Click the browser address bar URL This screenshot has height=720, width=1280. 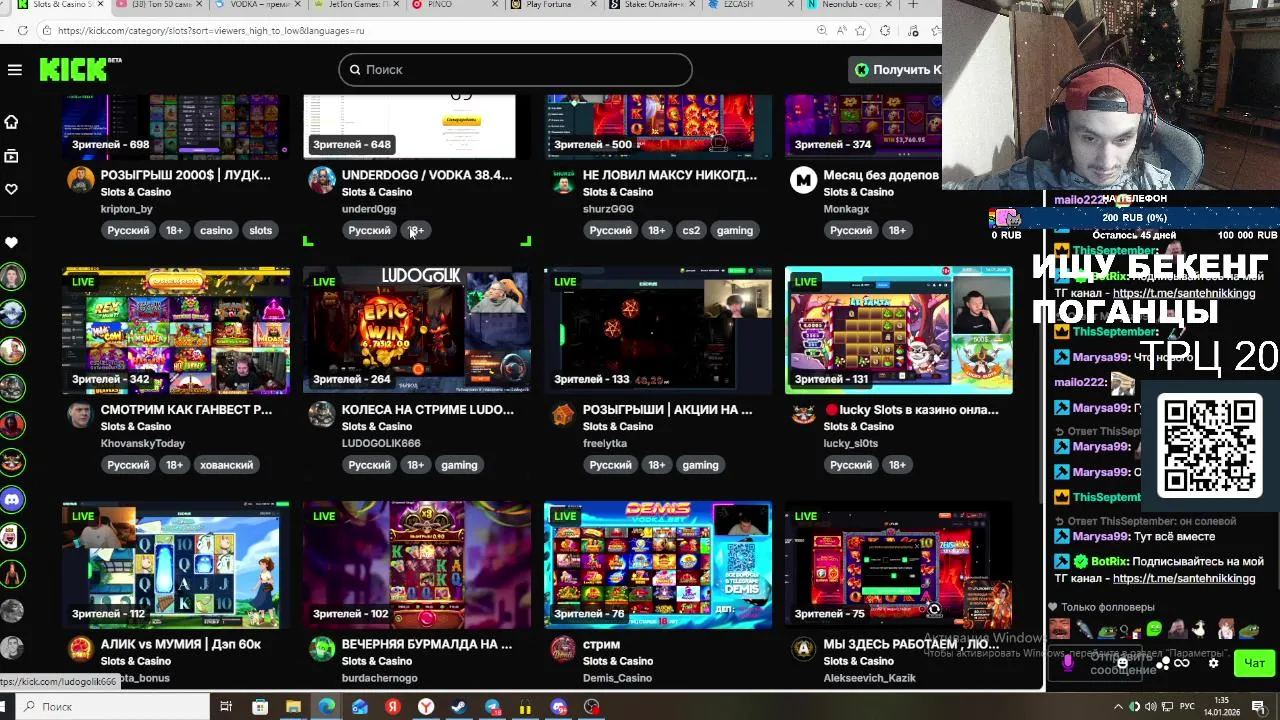click(x=211, y=31)
